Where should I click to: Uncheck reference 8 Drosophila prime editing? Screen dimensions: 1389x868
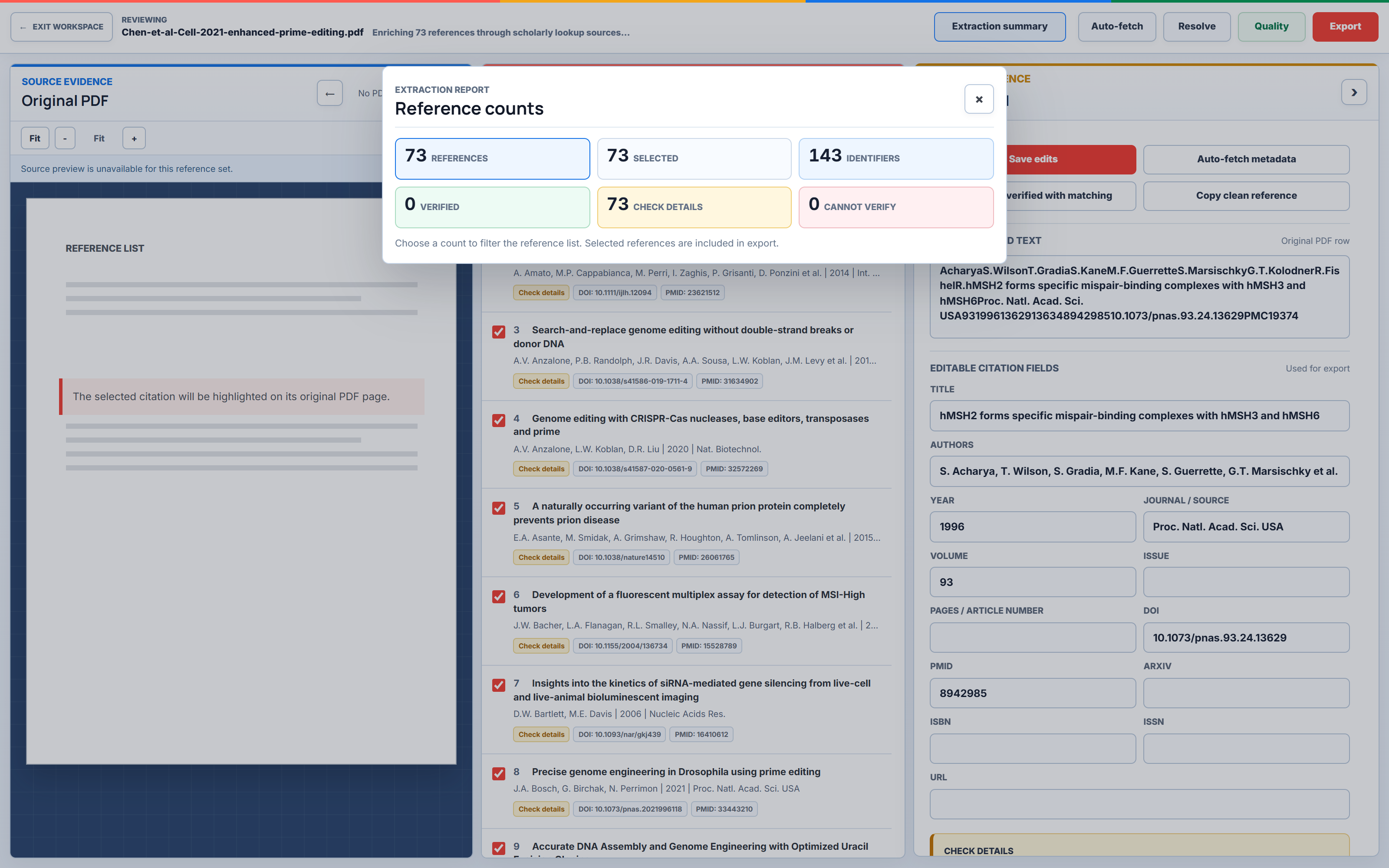[x=499, y=773]
